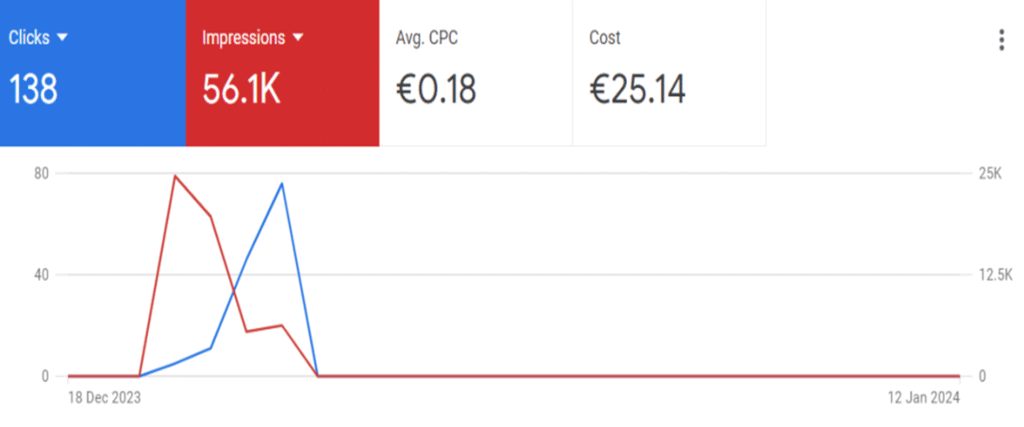1024x427 pixels.
Task: Click the red impressions line peak
Action: point(176,176)
